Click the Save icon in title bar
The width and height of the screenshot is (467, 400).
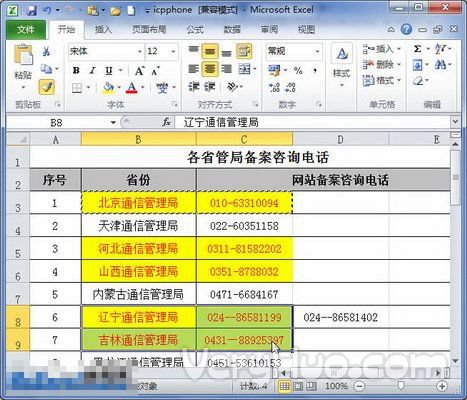coord(32,10)
